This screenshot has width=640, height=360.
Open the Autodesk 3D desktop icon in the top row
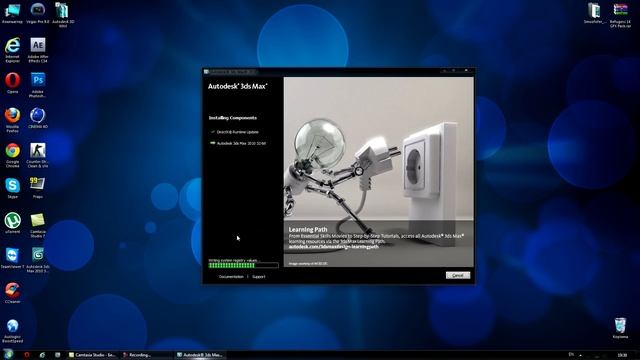point(63,15)
